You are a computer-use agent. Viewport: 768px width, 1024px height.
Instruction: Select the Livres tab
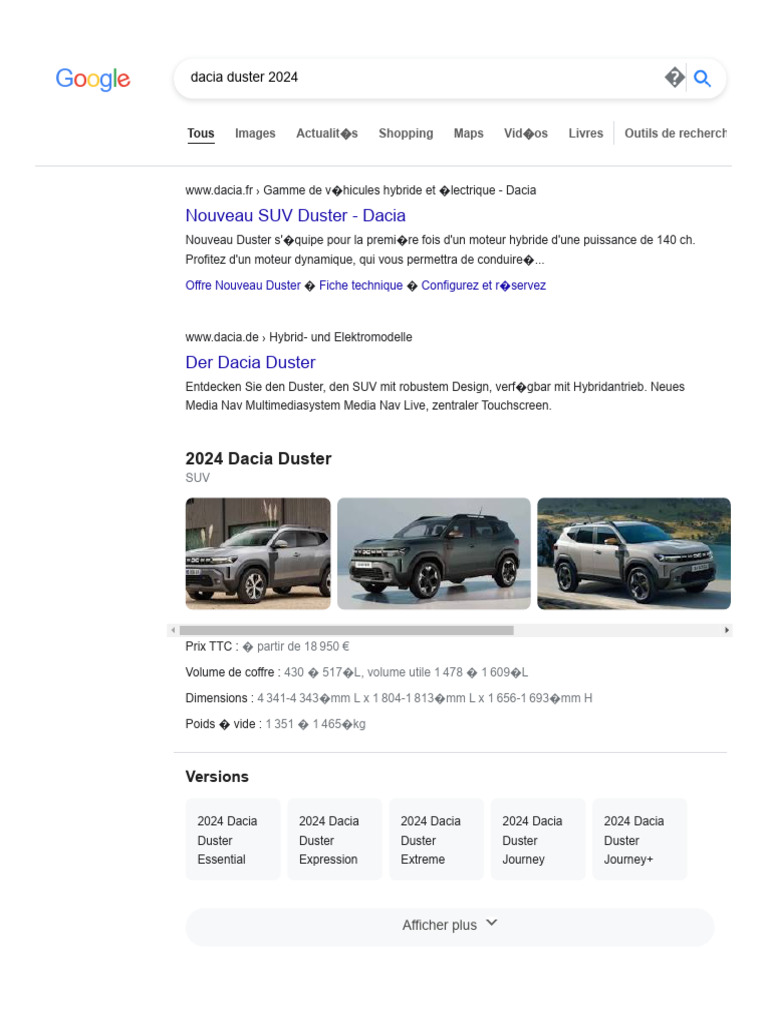tap(585, 133)
